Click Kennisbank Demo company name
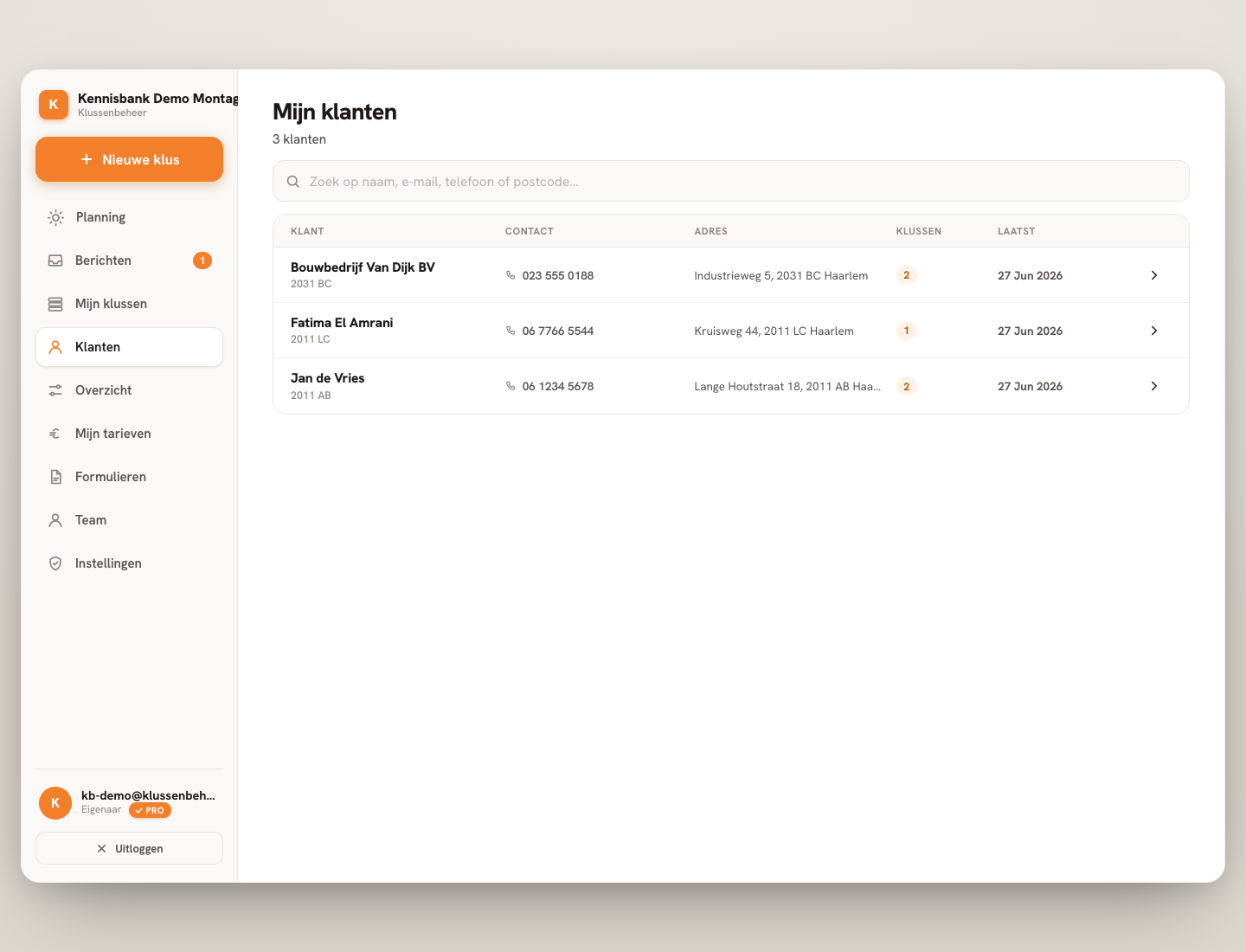1246x952 pixels. [x=158, y=99]
